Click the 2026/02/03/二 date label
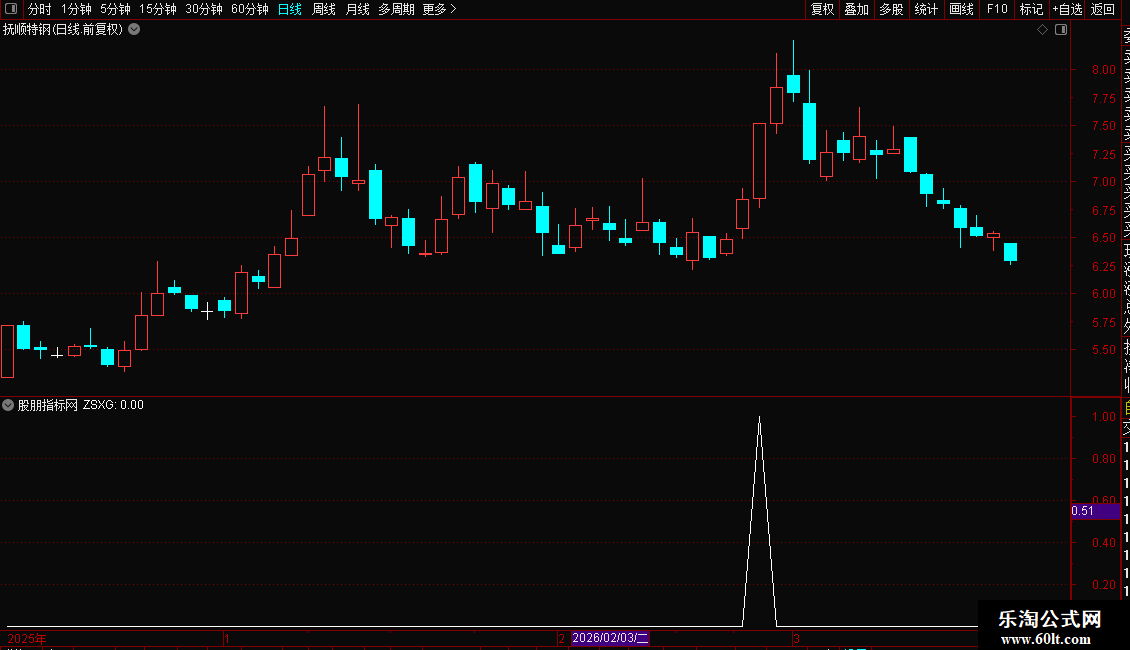1130x650 pixels. click(610, 638)
